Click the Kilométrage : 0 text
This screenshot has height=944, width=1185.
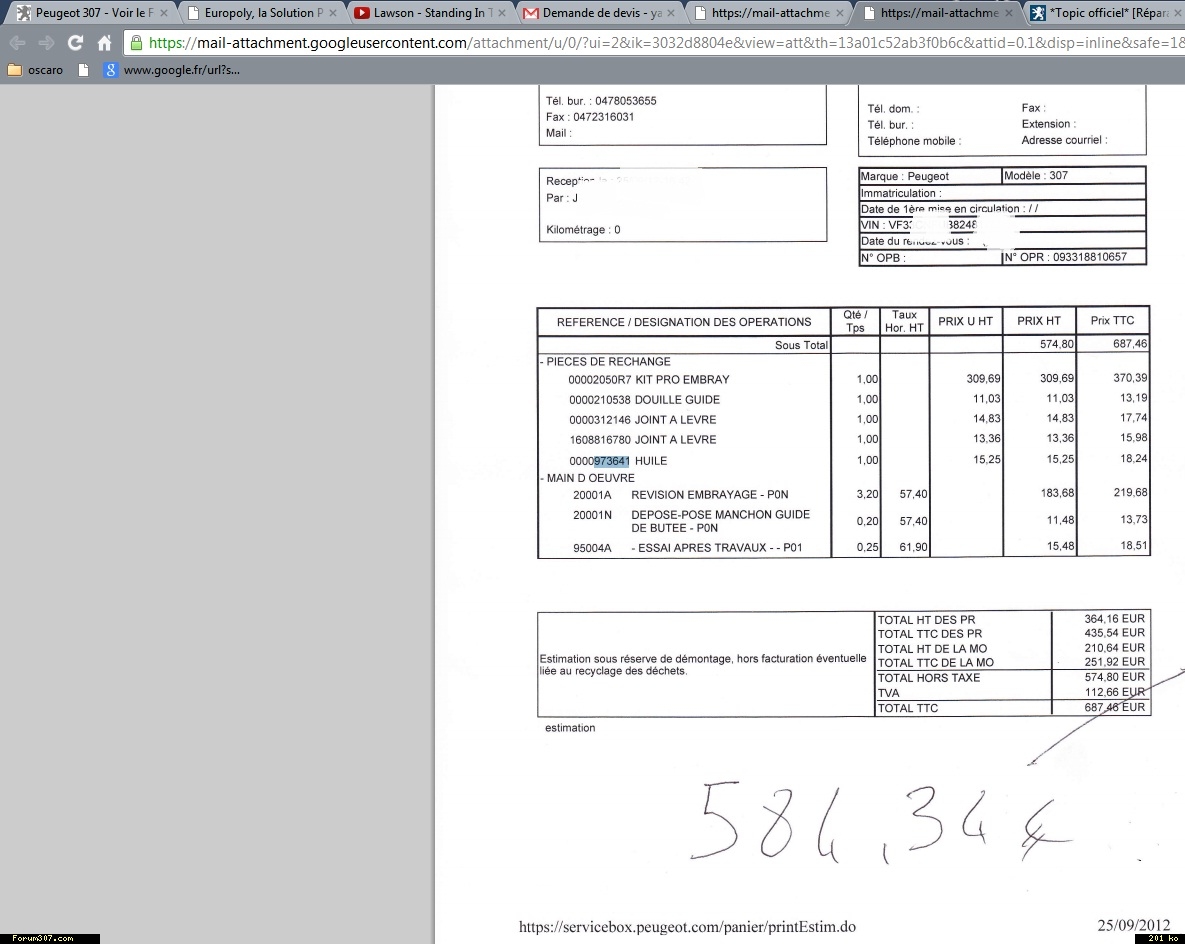(x=583, y=230)
